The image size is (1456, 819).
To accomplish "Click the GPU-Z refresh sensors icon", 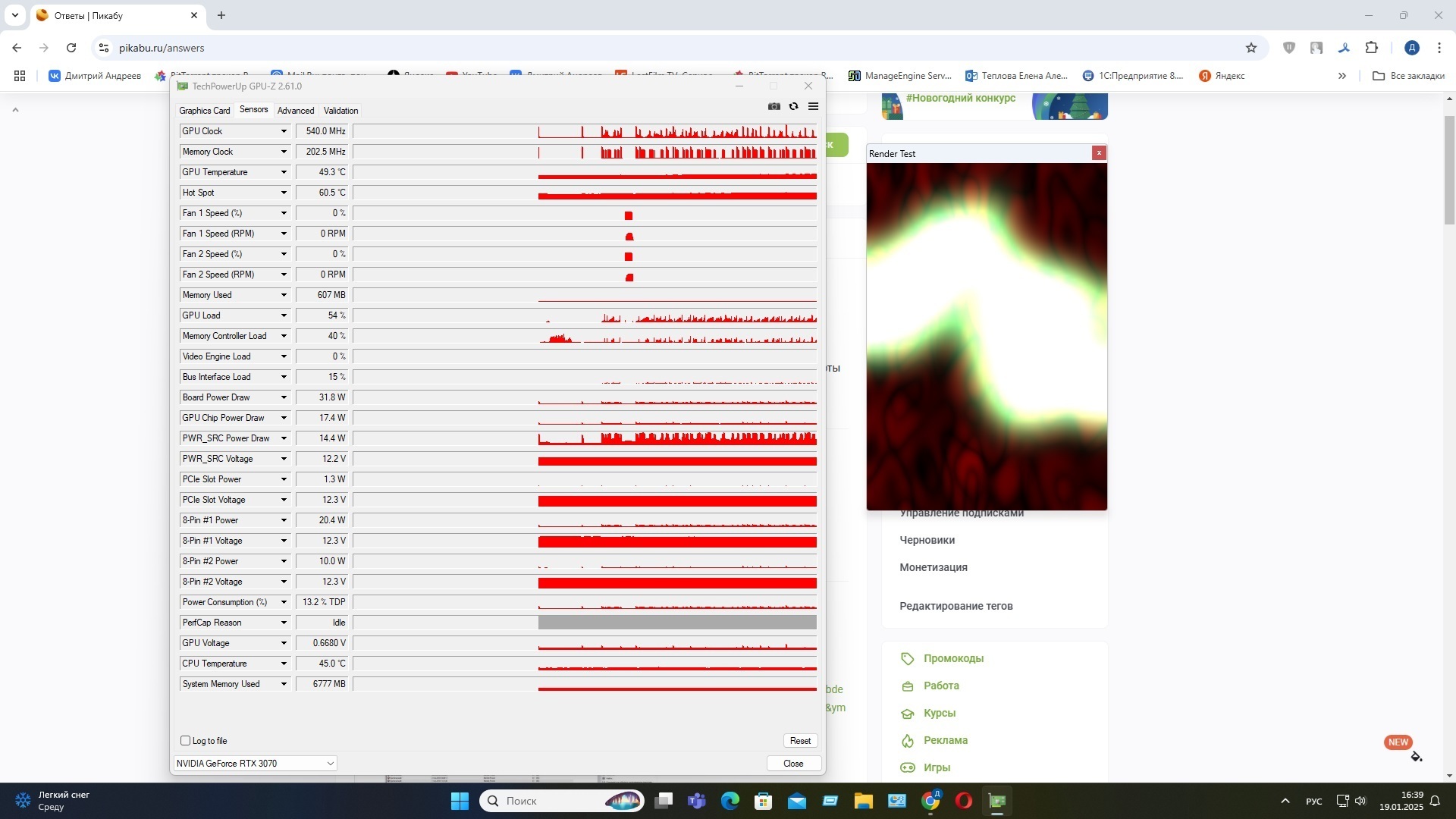I will coord(793,106).
